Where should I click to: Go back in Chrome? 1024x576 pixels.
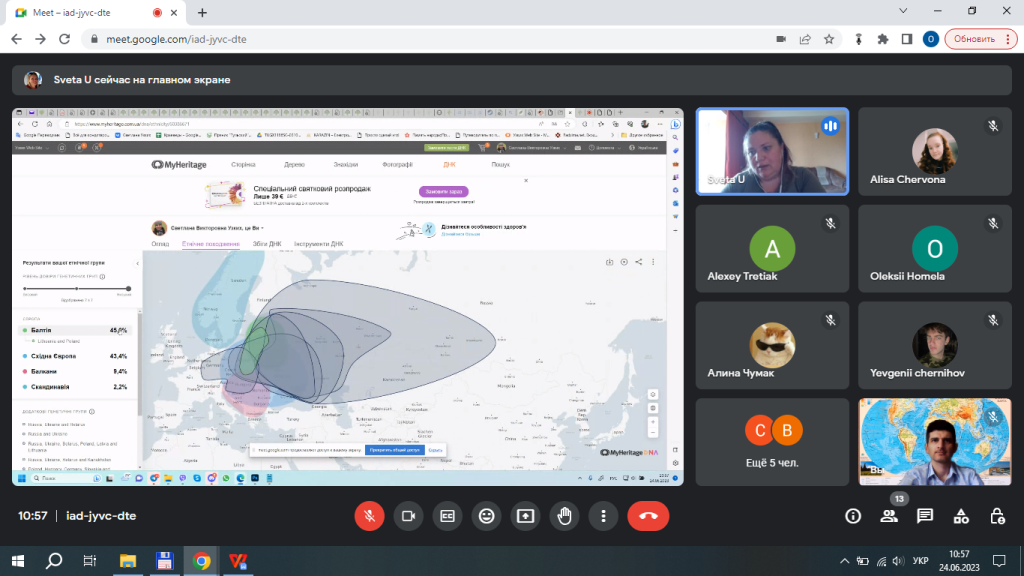(x=16, y=39)
